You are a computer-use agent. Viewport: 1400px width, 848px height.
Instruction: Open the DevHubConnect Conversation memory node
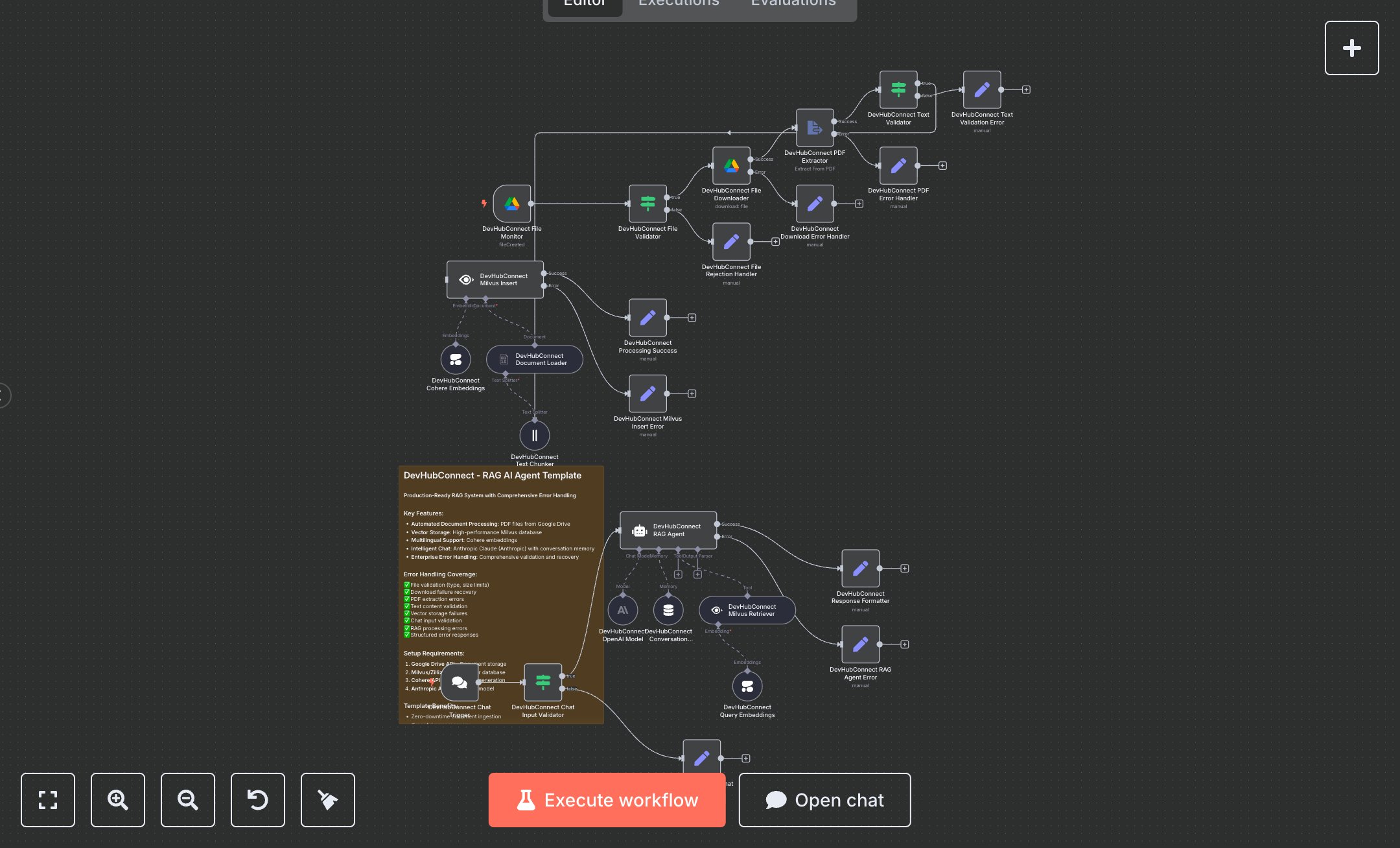668,610
